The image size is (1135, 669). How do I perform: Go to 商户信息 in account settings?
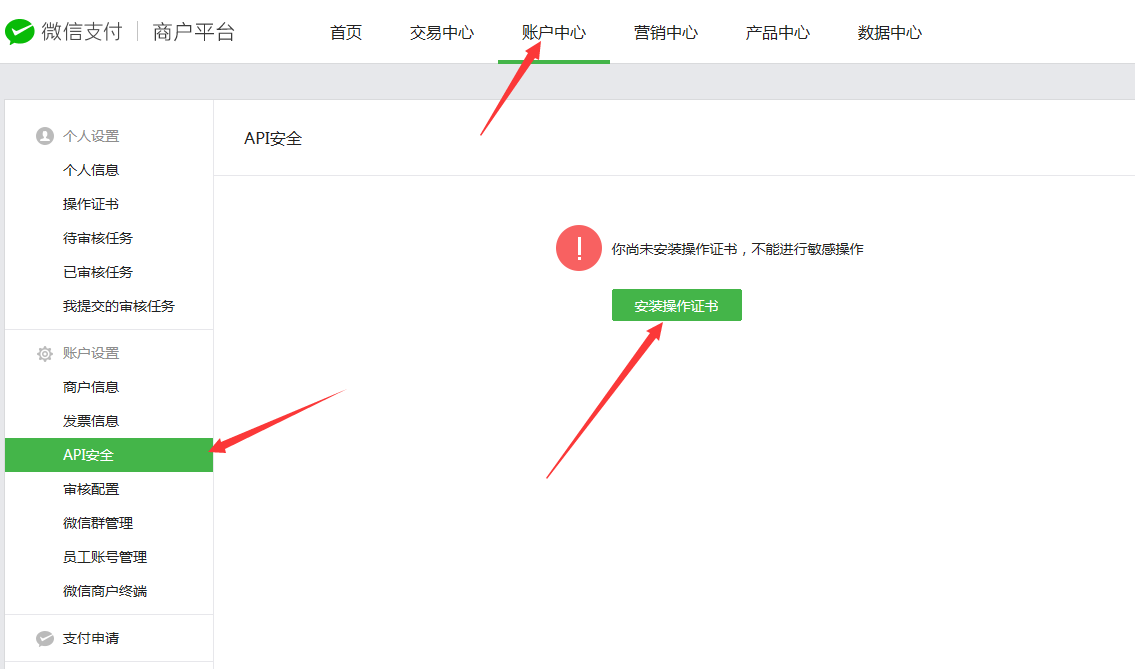coord(91,387)
